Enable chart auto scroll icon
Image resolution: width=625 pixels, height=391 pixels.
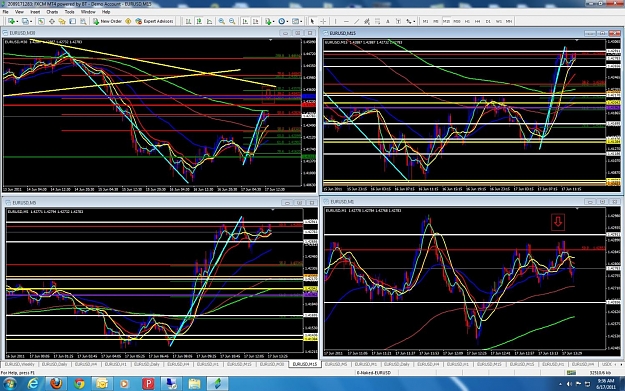tap(245, 21)
